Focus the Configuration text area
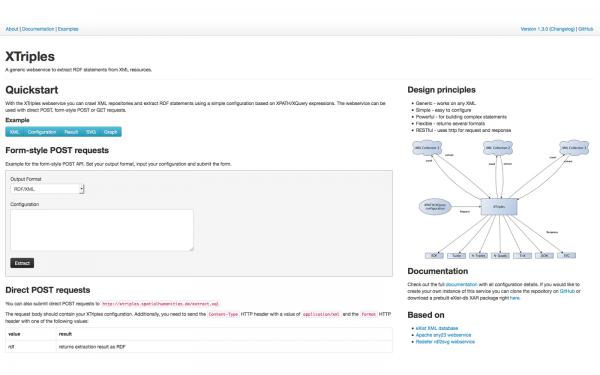Screen dimensions: 600x375 click(102, 230)
